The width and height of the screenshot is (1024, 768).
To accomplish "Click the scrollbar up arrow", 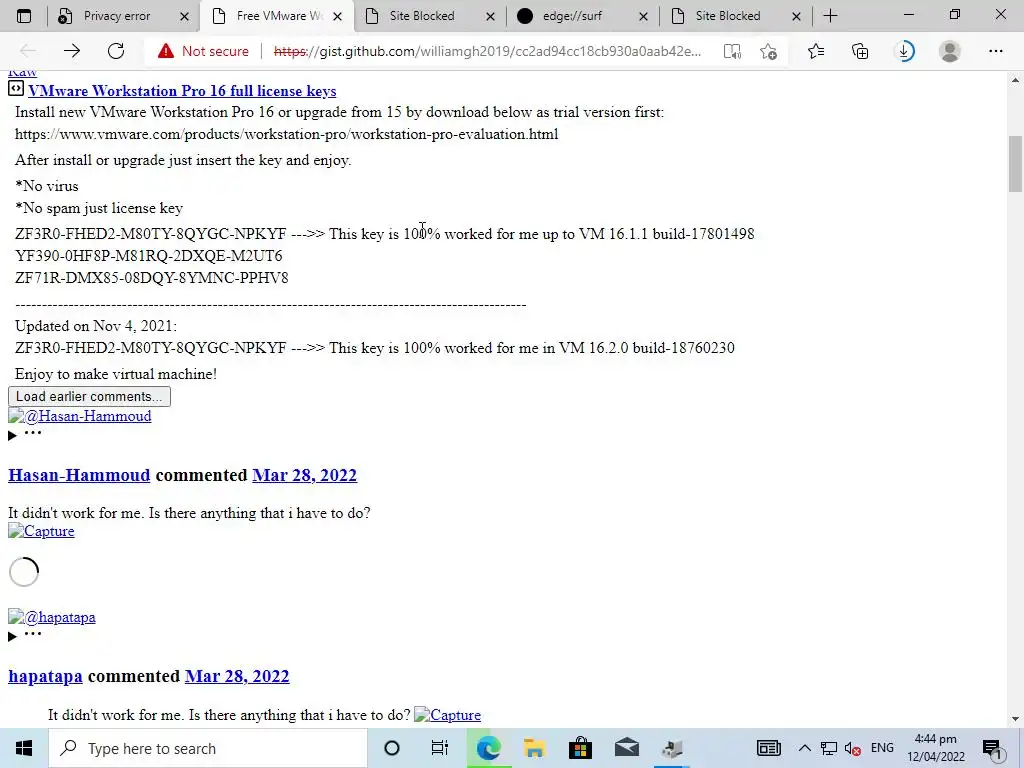I will (x=1015, y=80).
